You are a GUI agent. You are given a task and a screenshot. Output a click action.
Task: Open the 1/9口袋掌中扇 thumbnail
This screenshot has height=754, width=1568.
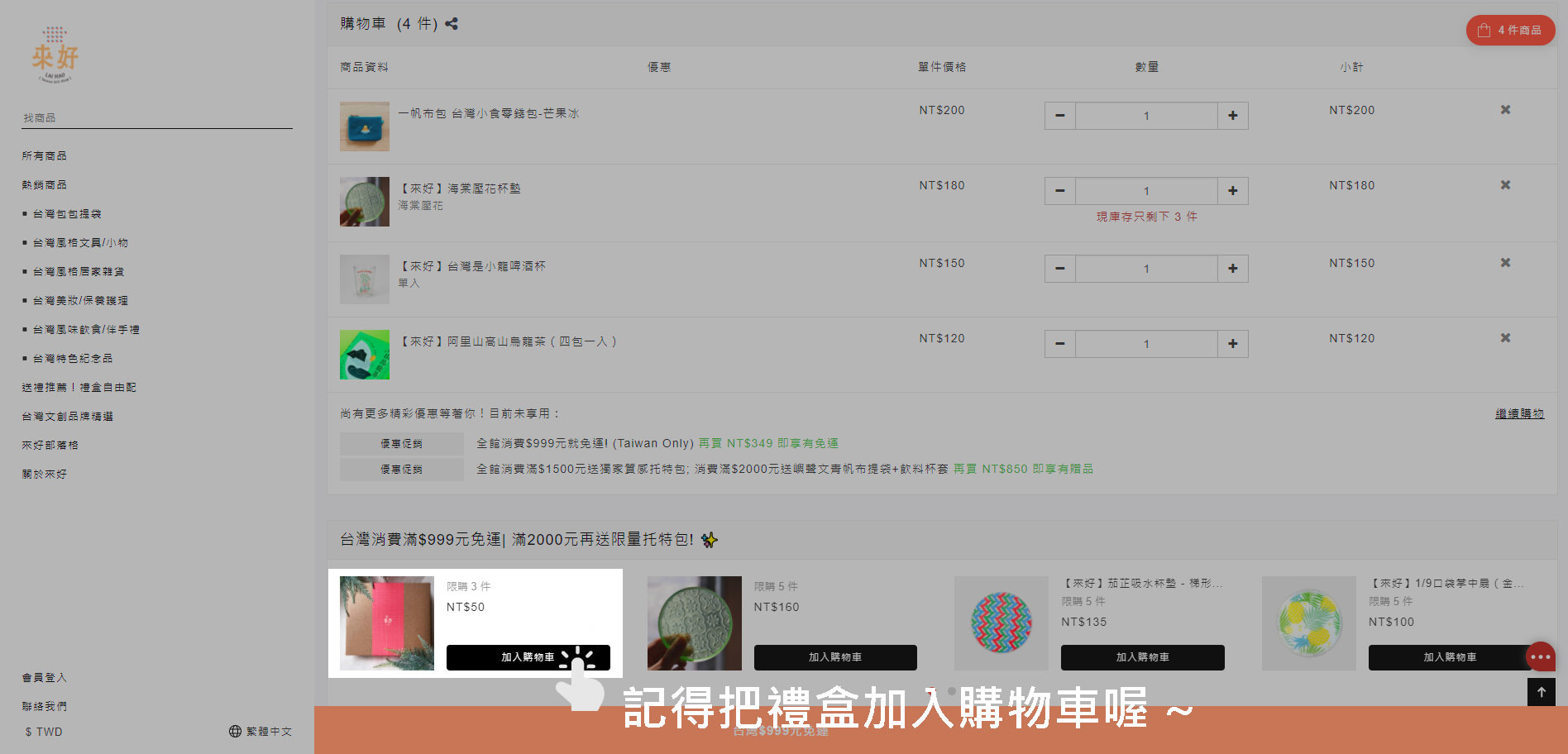(1309, 623)
